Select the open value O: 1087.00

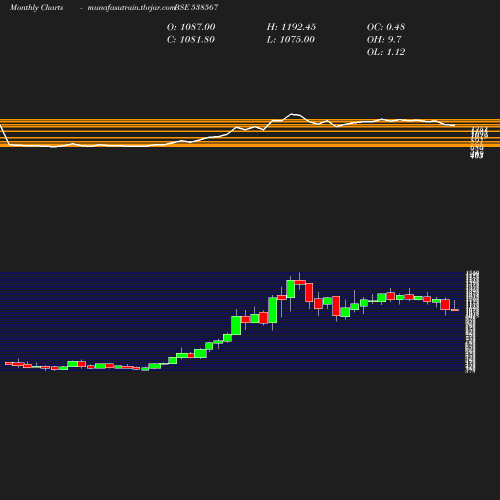click(191, 27)
